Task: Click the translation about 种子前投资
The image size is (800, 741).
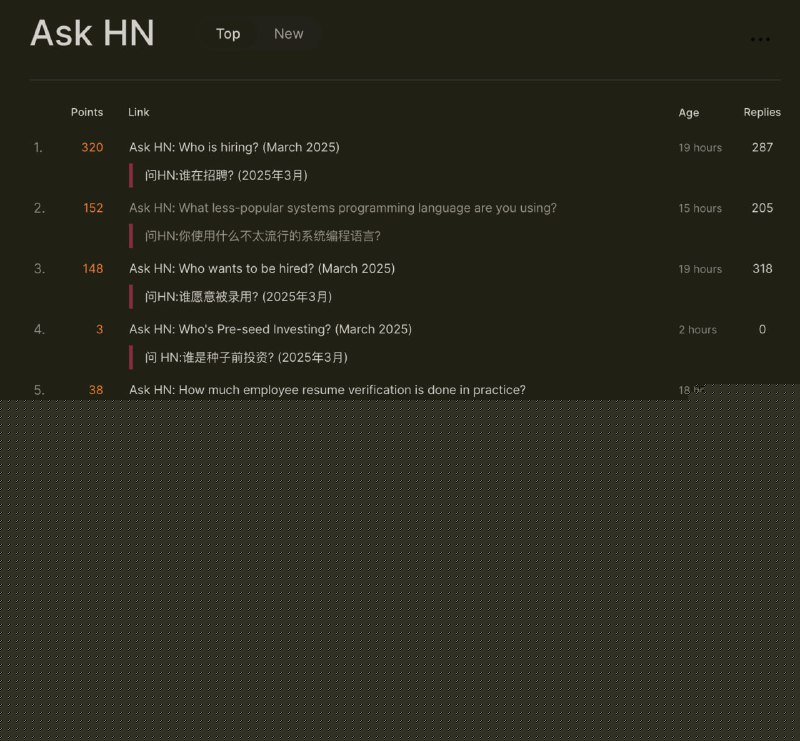Action: [246, 357]
